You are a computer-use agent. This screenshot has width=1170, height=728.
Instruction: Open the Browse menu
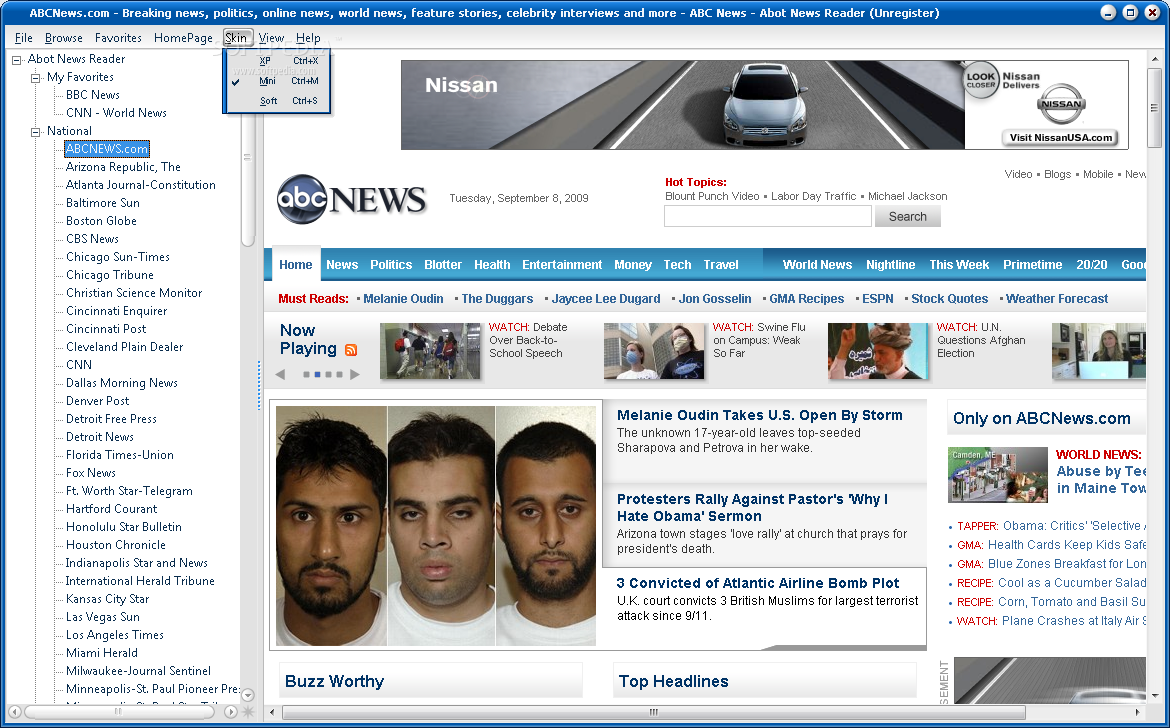point(63,38)
